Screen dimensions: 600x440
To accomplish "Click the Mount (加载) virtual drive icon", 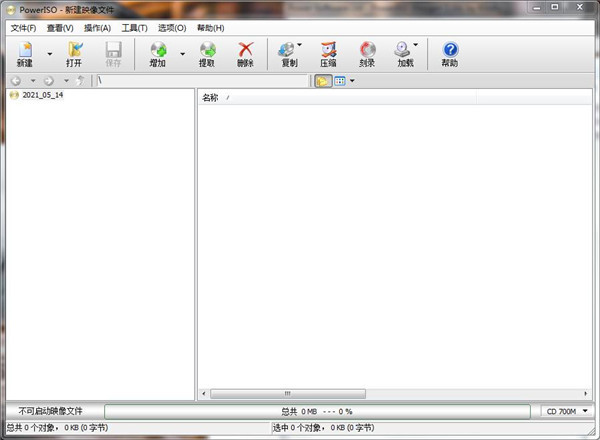I will click(404, 54).
